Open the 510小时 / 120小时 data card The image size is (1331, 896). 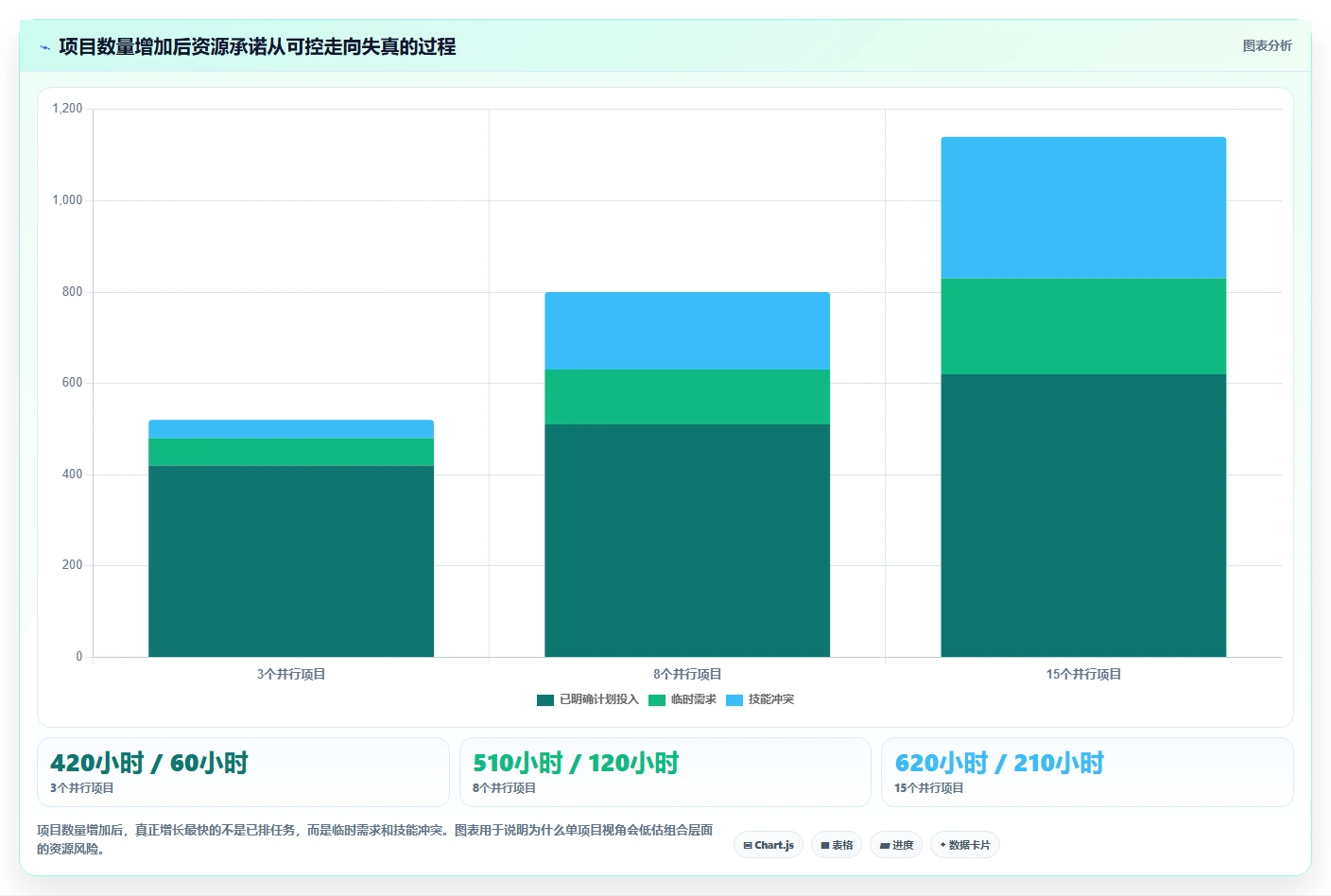tap(665, 772)
